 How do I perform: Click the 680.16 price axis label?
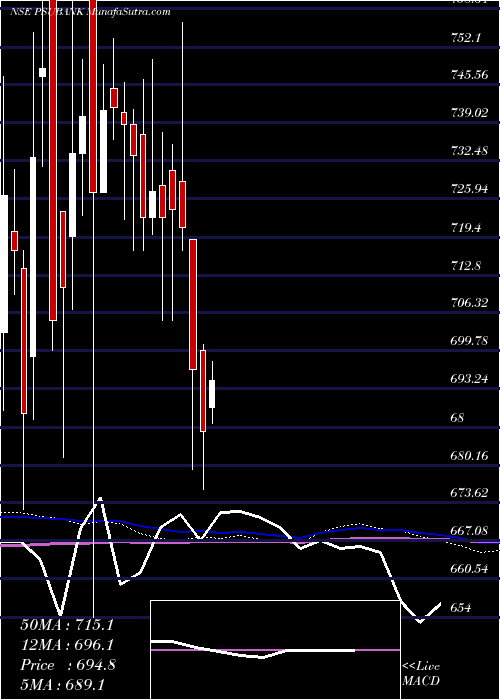tap(469, 456)
